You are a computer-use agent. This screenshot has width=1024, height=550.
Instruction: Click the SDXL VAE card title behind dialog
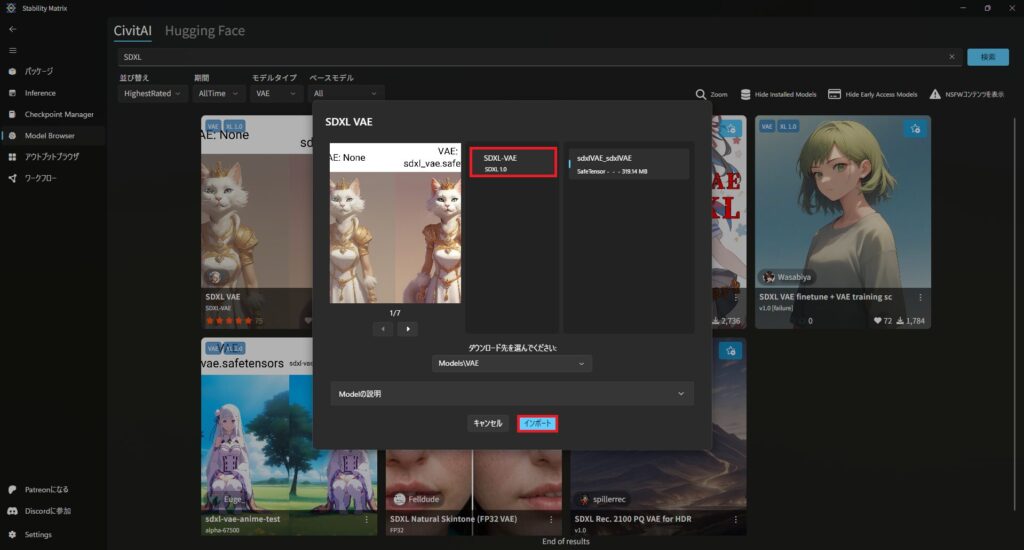(x=223, y=297)
